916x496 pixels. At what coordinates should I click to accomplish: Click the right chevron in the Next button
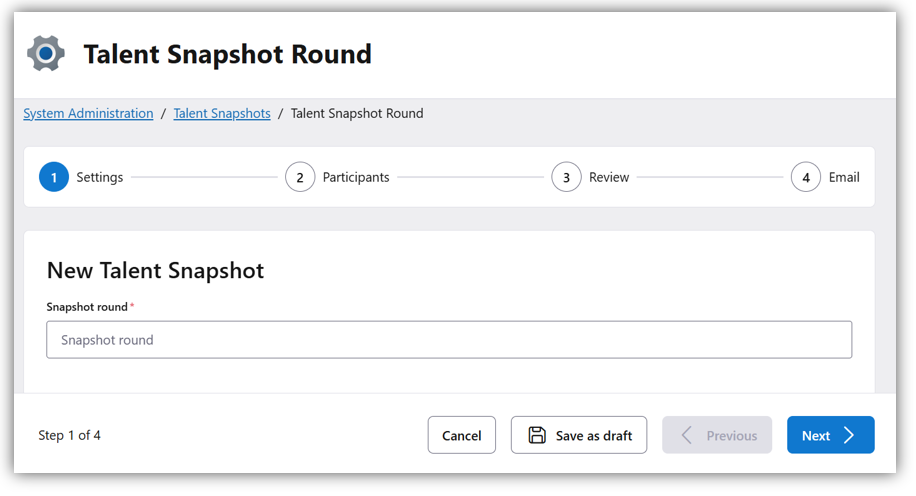tap(849, 435)
